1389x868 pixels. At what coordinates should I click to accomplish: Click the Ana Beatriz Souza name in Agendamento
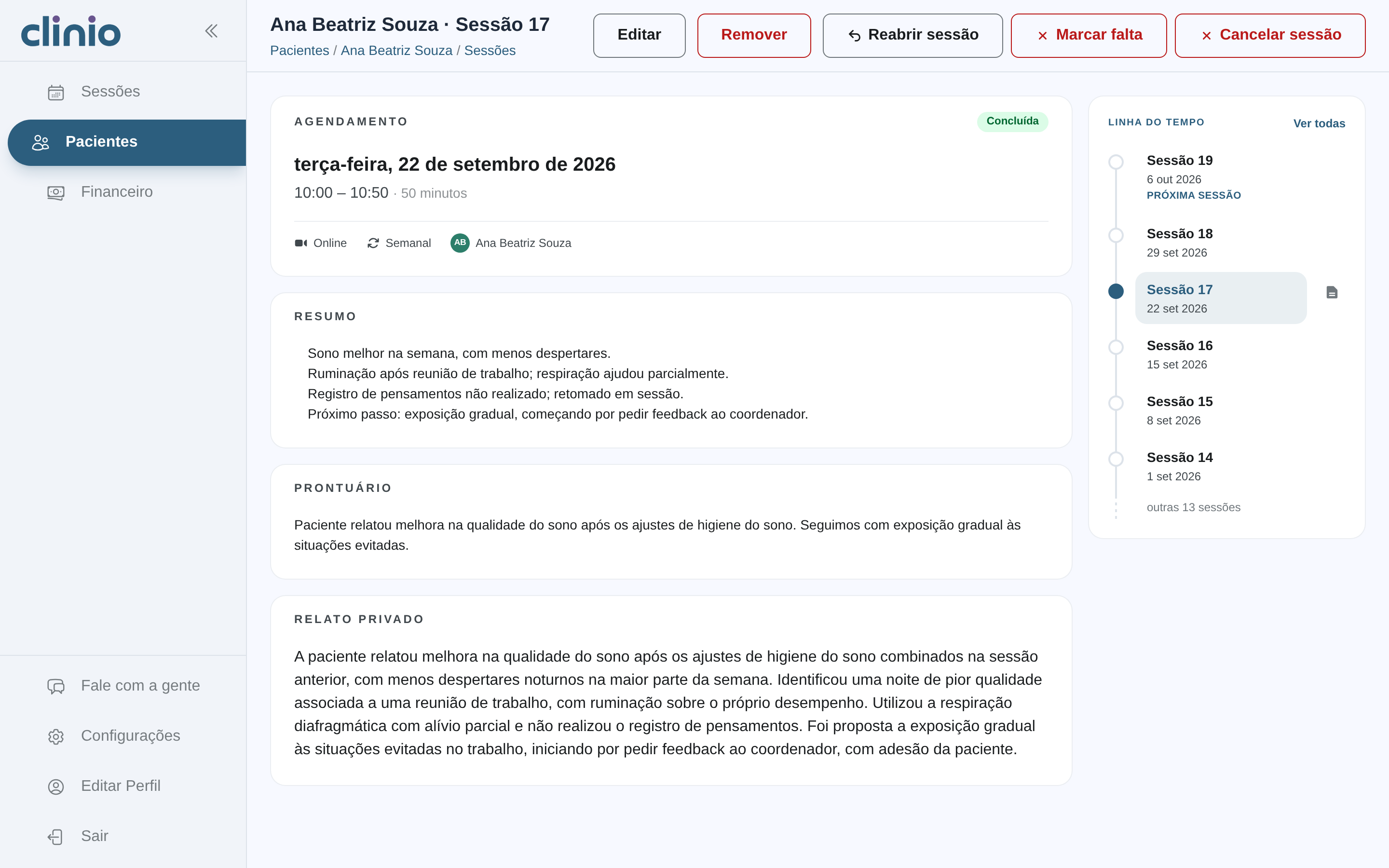523,244
